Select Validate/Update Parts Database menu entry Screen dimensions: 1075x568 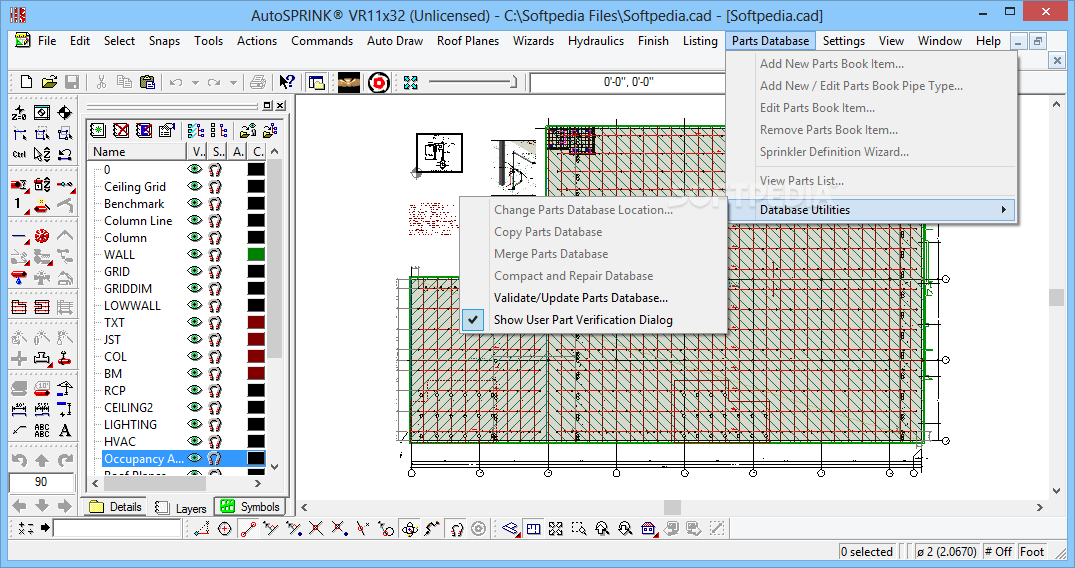pyautogui.click(x=581, y=298)
